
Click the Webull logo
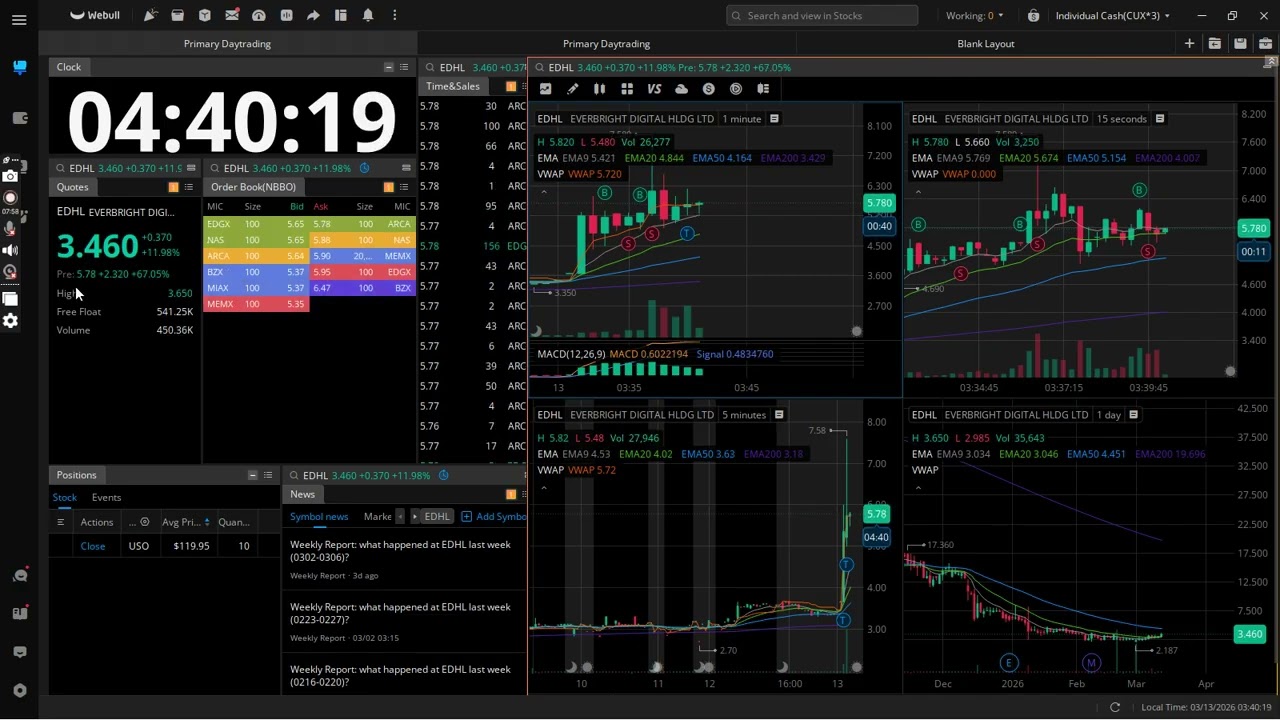(x=95, y=15)
